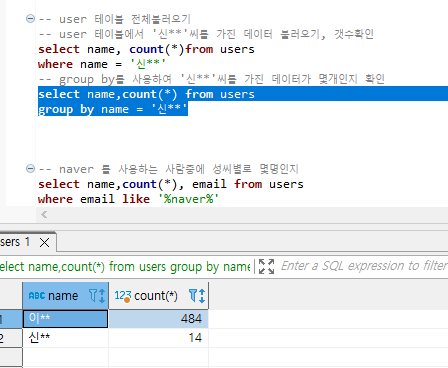Place cursor in highlighted 'group by name' line
448x368 pixels.
(113, 109)
